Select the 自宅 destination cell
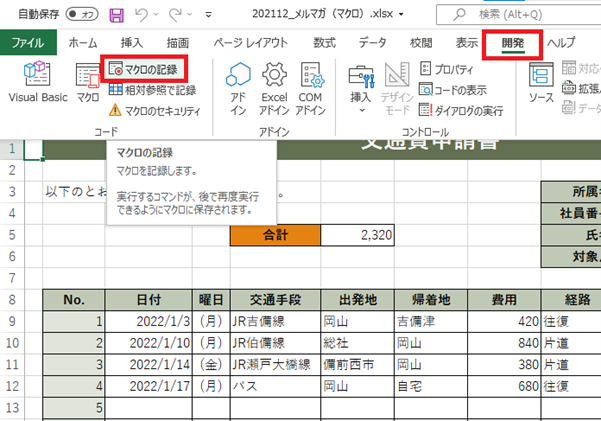 tap(431, 386)
